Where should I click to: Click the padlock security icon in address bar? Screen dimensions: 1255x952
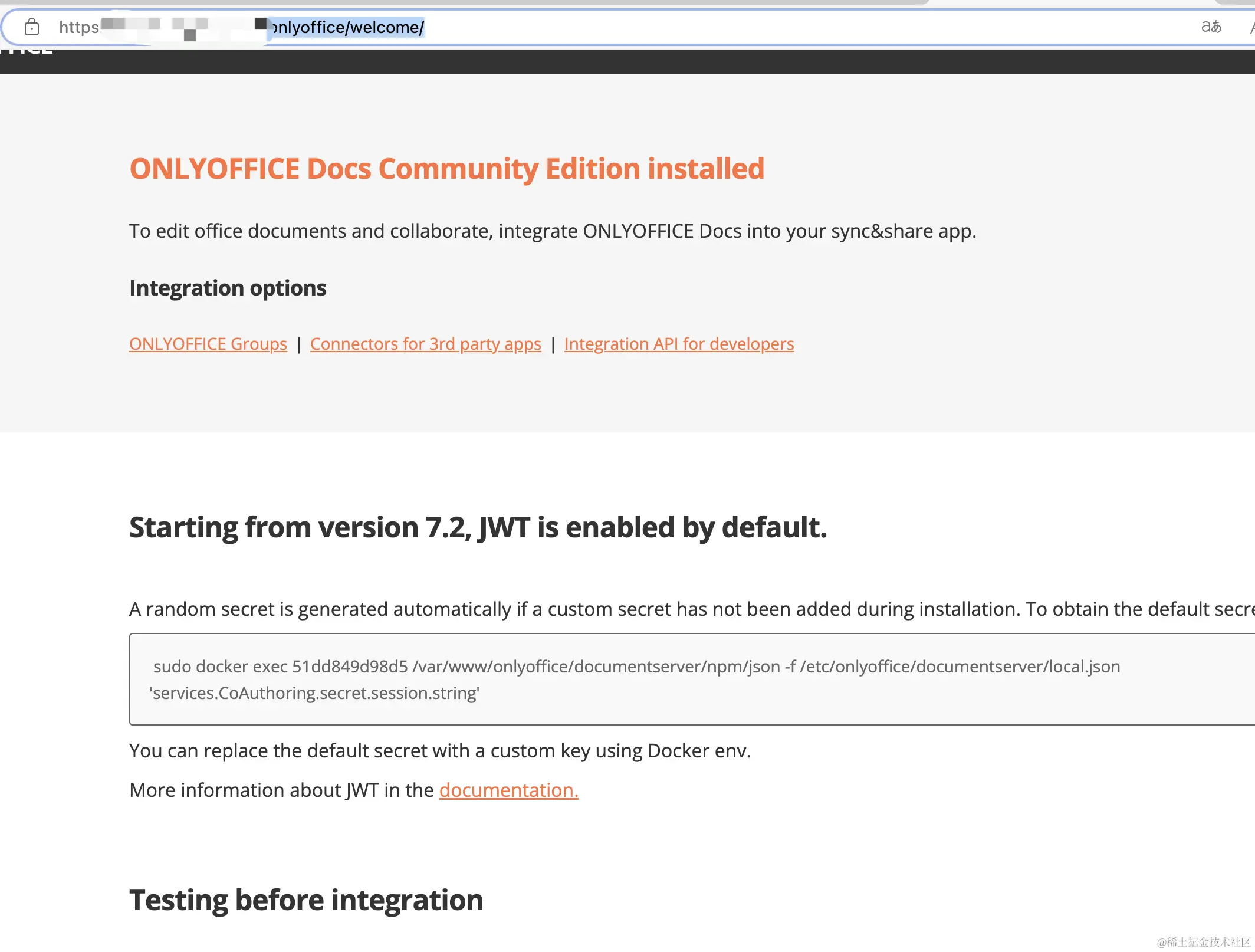[32, 27]
